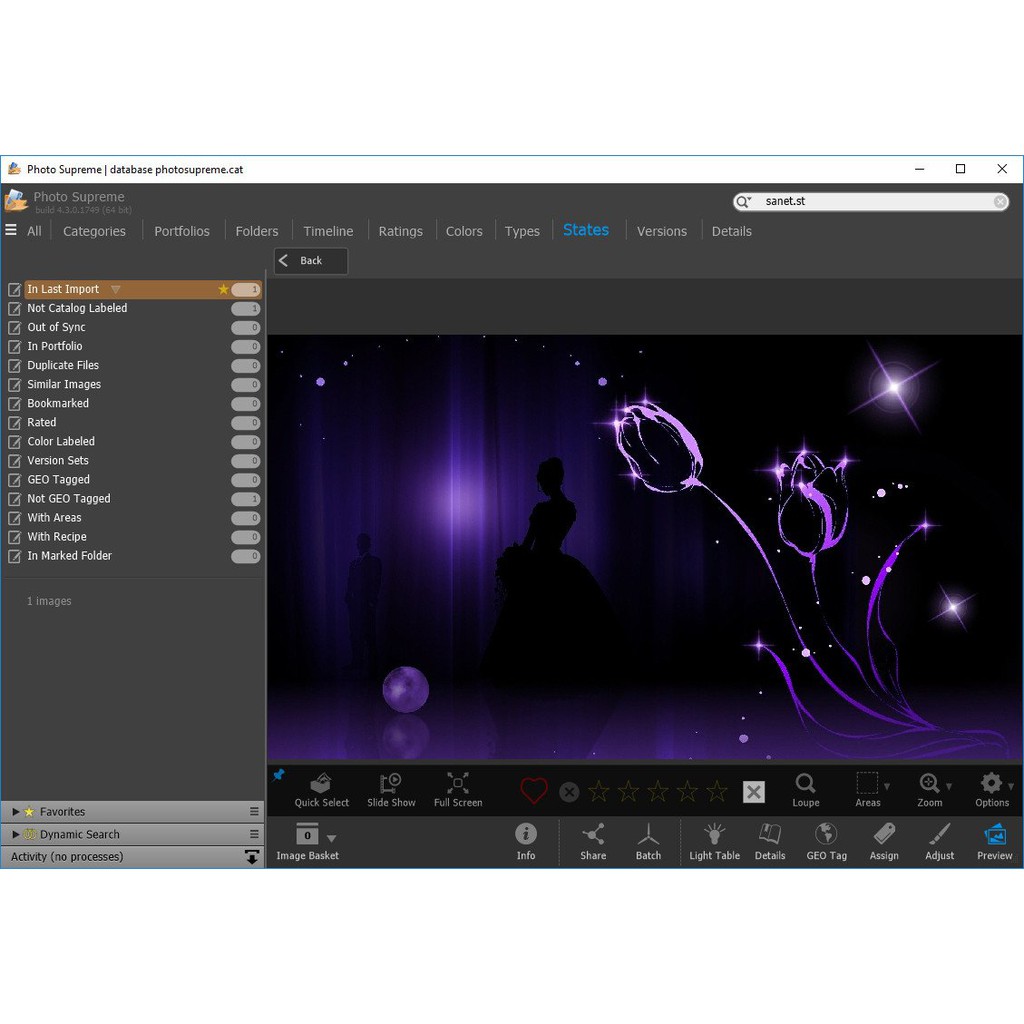
Task: Expand the Dynamic Search panel
Action: tap(16, 834)
